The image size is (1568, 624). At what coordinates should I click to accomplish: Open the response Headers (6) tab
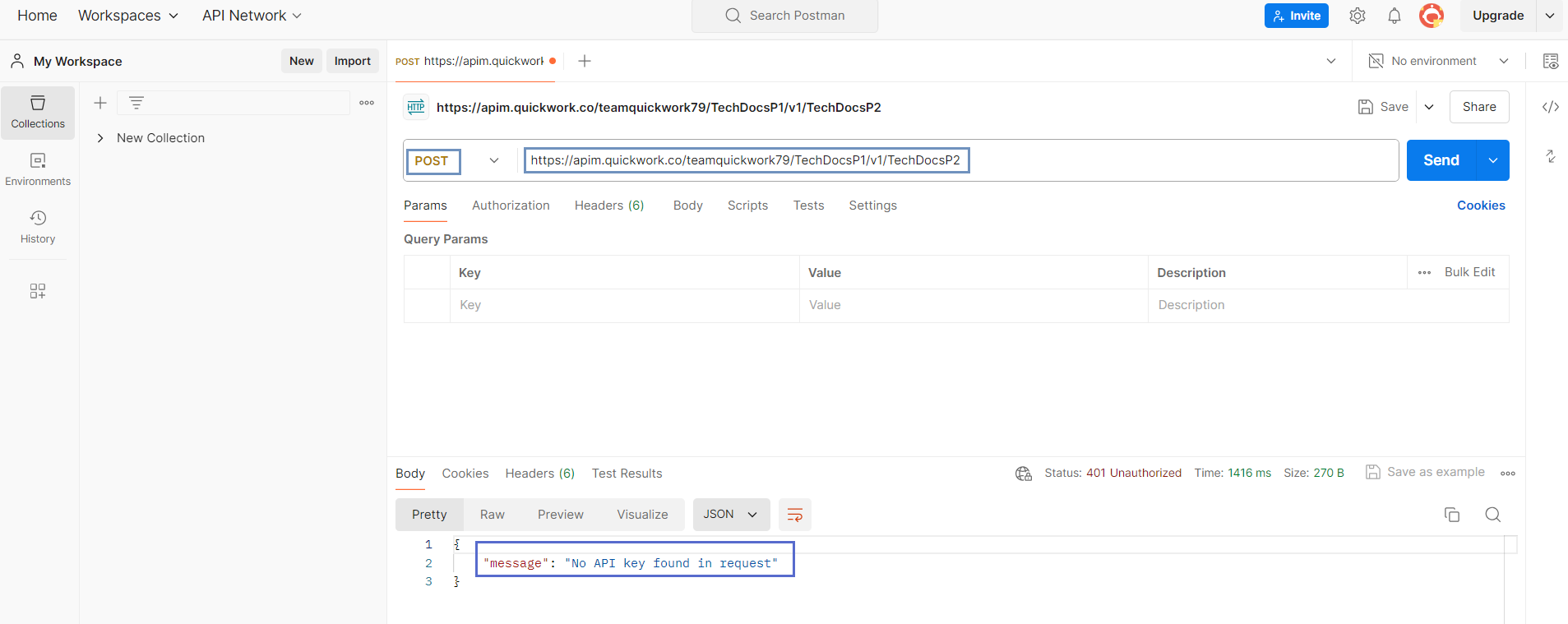coord(540,474)
